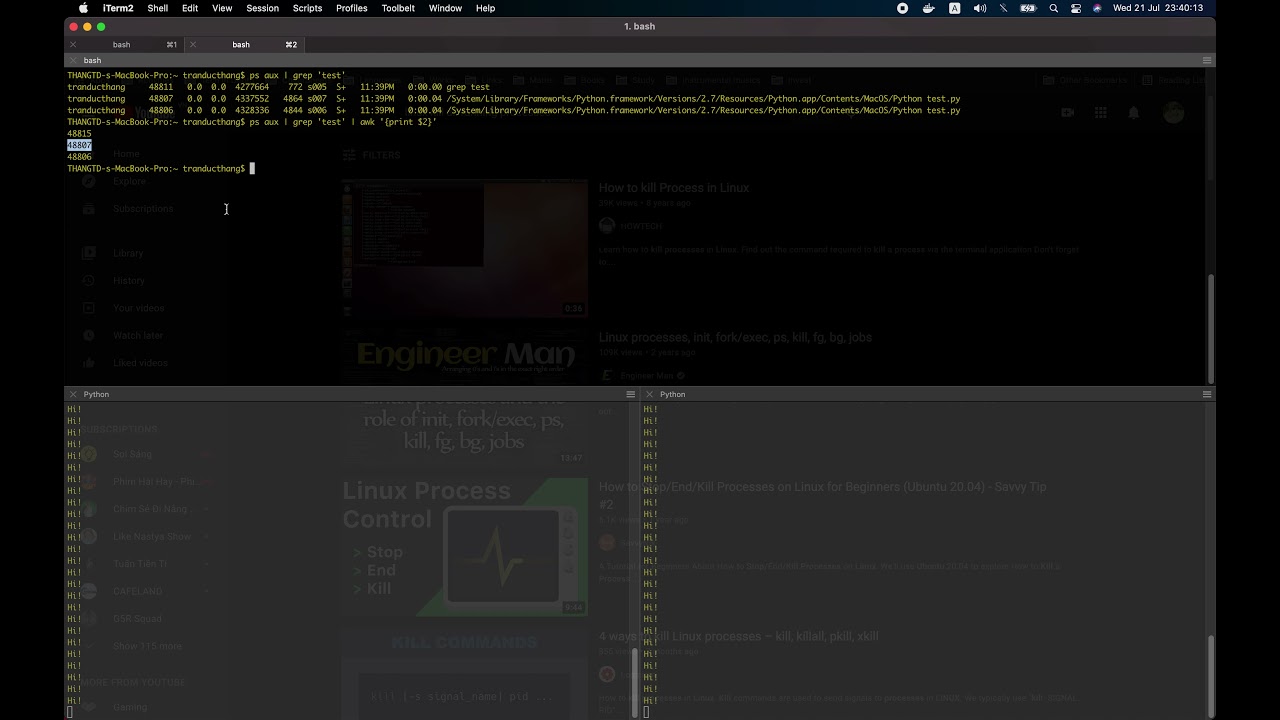Open the left Python pane's hamburger menu

[630, 394]
